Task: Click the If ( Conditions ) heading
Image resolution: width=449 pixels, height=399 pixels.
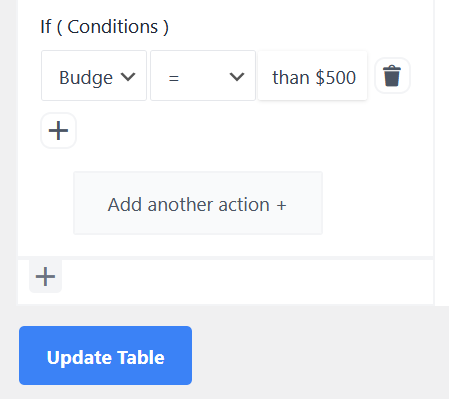Action: point(104,27)
